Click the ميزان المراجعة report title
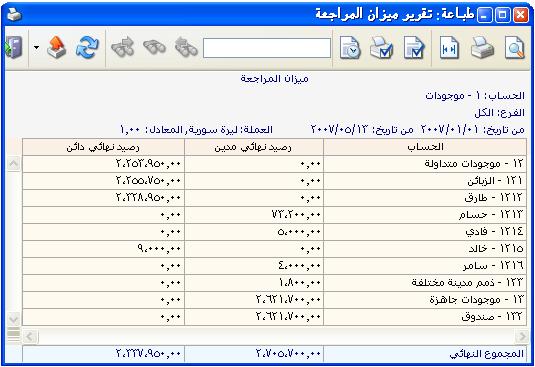 pyautogui.click(x=274, y=79)
